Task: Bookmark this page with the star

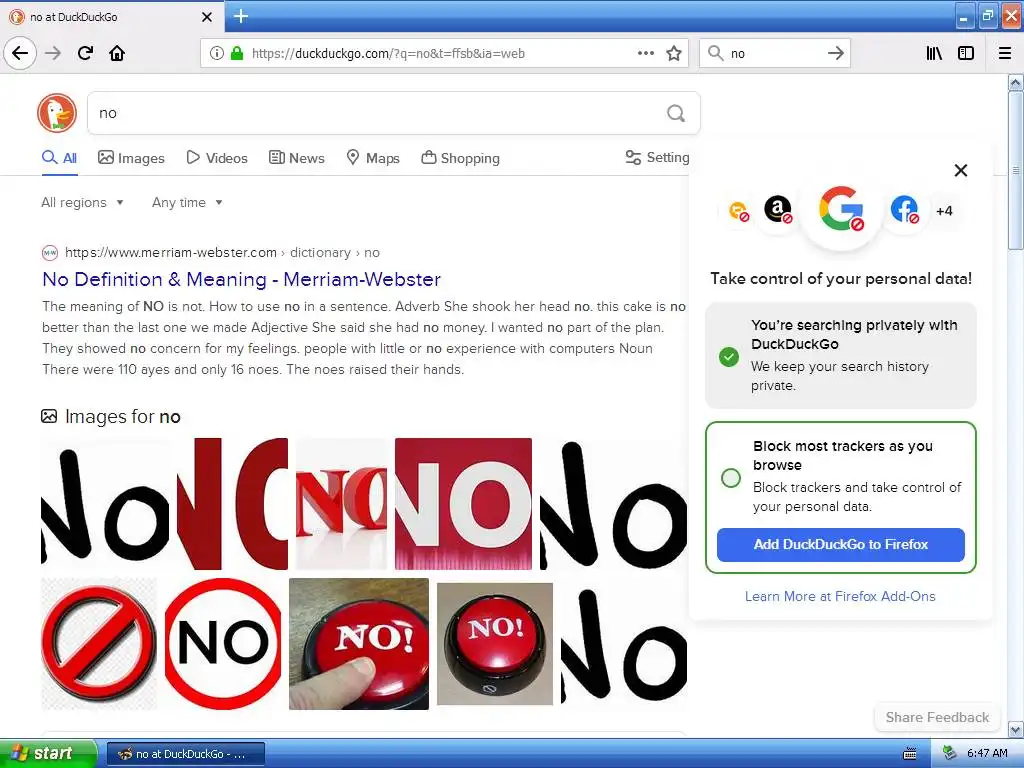Action: coord(674,53)
